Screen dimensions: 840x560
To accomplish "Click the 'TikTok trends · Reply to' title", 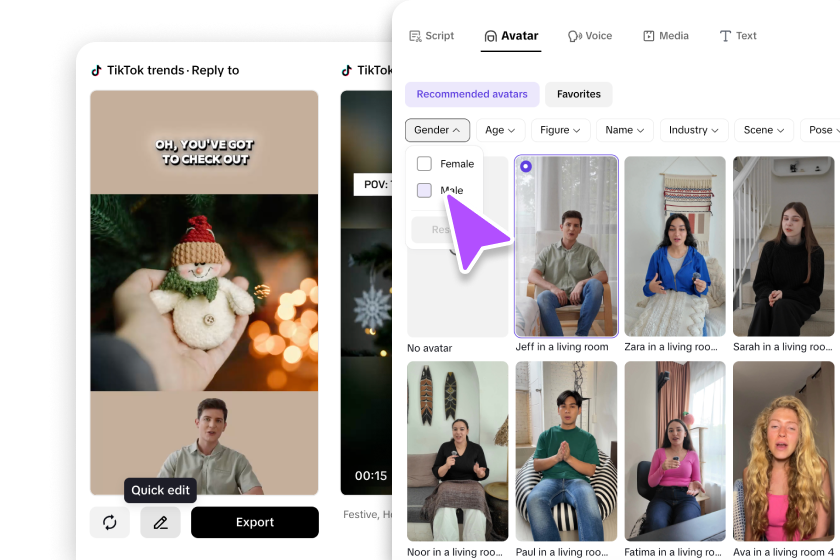I will (173, 70).
